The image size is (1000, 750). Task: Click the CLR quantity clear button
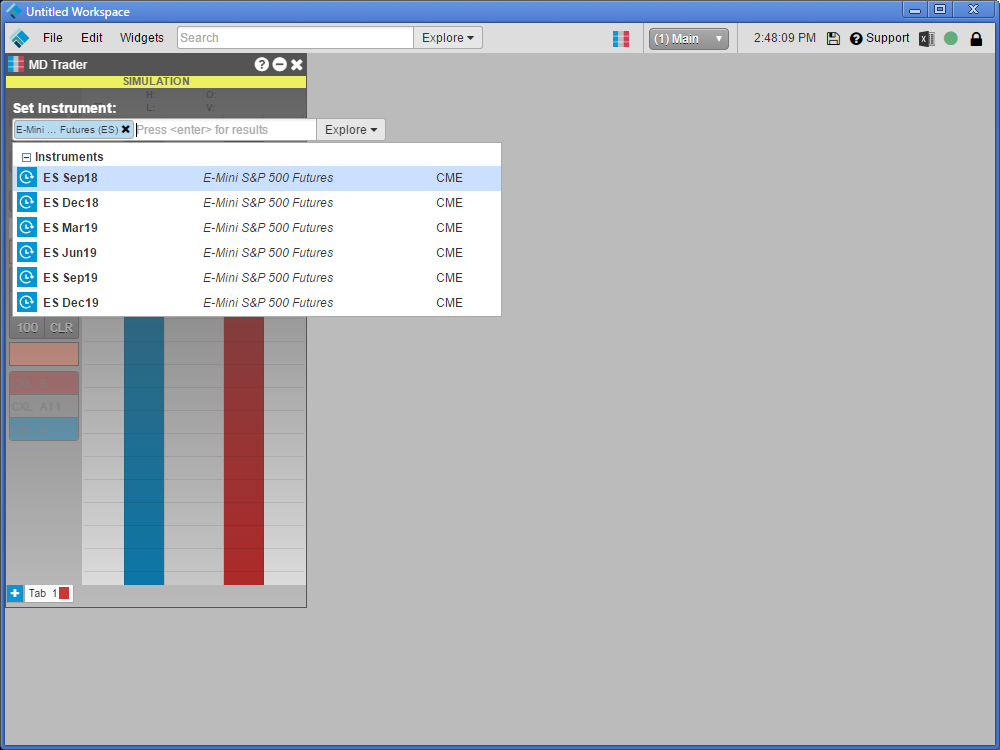pos(61,328)
